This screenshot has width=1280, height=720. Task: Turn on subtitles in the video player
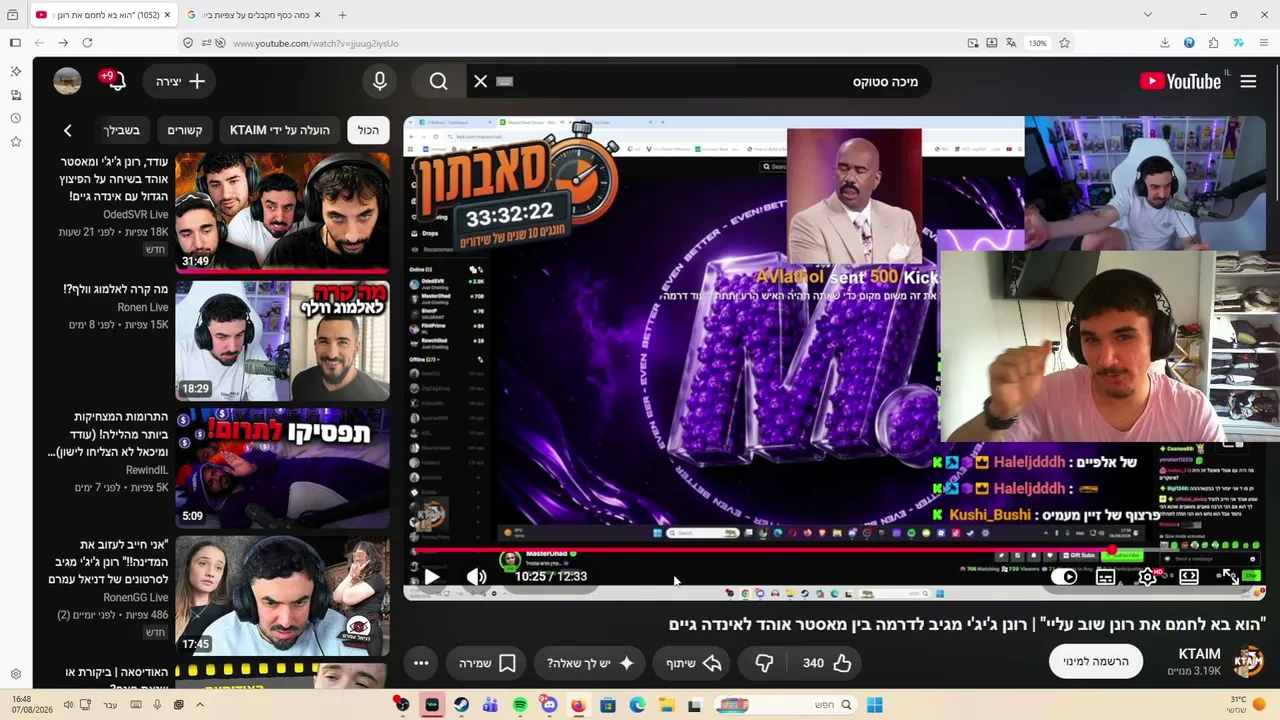click(x=1106, y=577)
